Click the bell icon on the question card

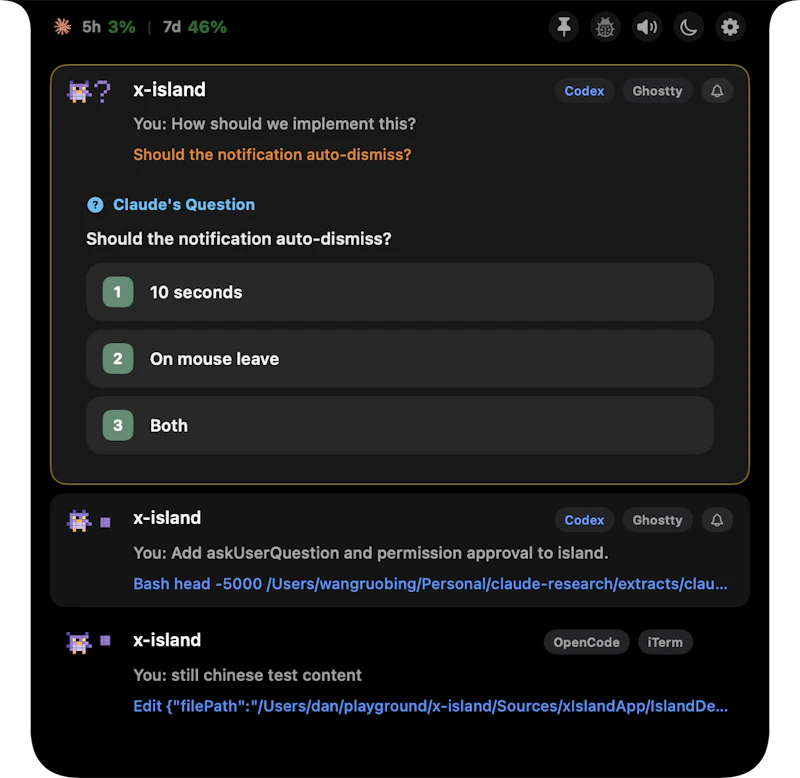point(717,91)
